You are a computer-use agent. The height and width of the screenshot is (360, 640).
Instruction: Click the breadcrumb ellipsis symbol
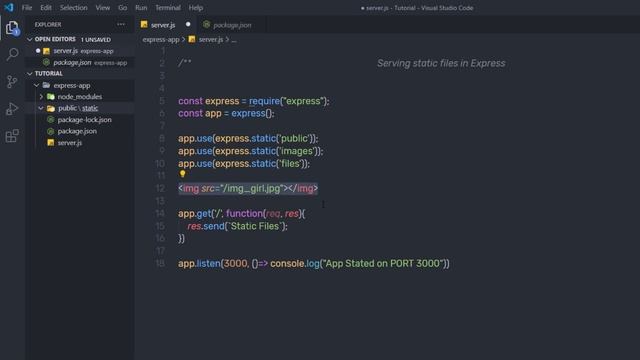tap(234, 40)
